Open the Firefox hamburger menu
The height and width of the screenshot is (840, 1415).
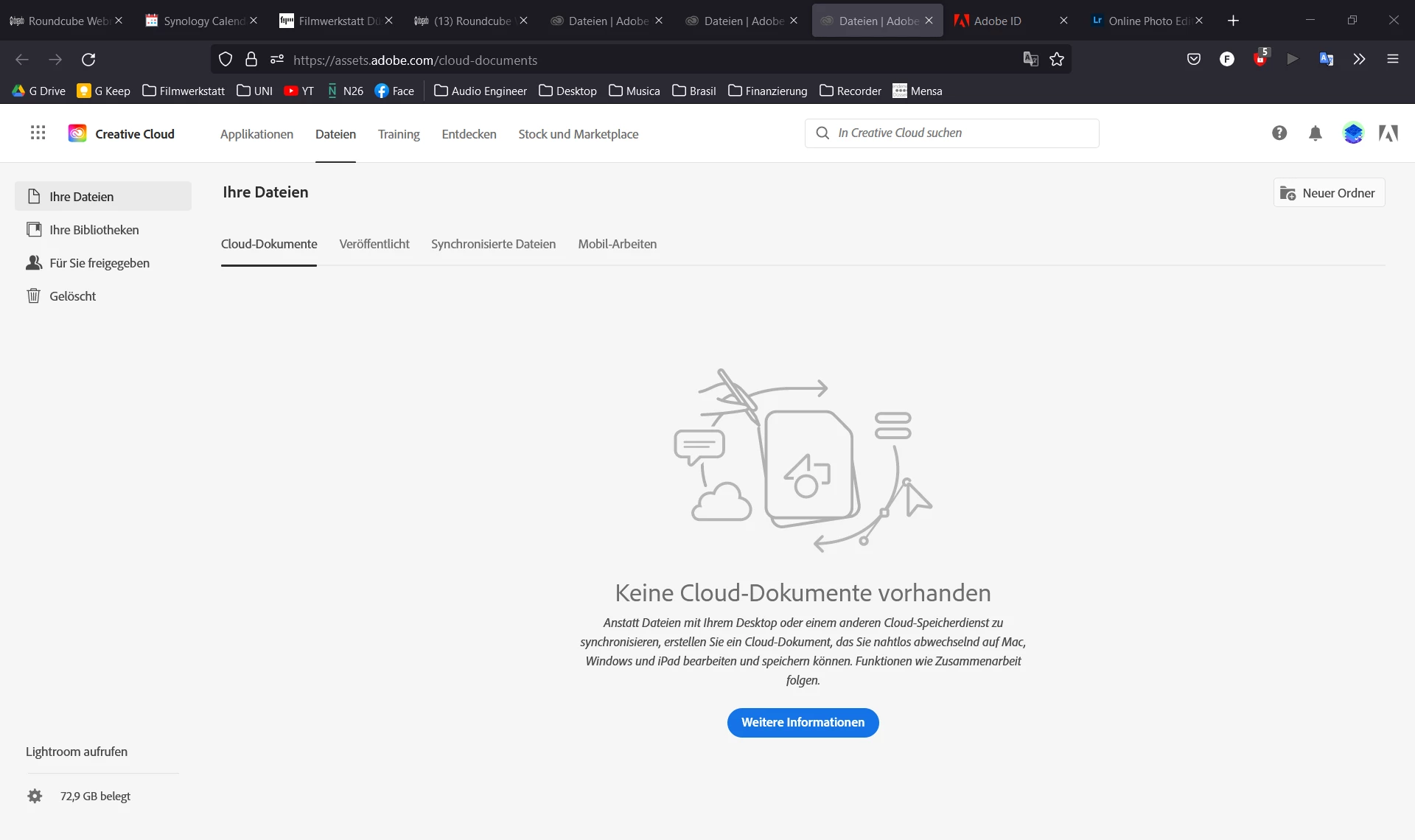(x=1392, y=60)
